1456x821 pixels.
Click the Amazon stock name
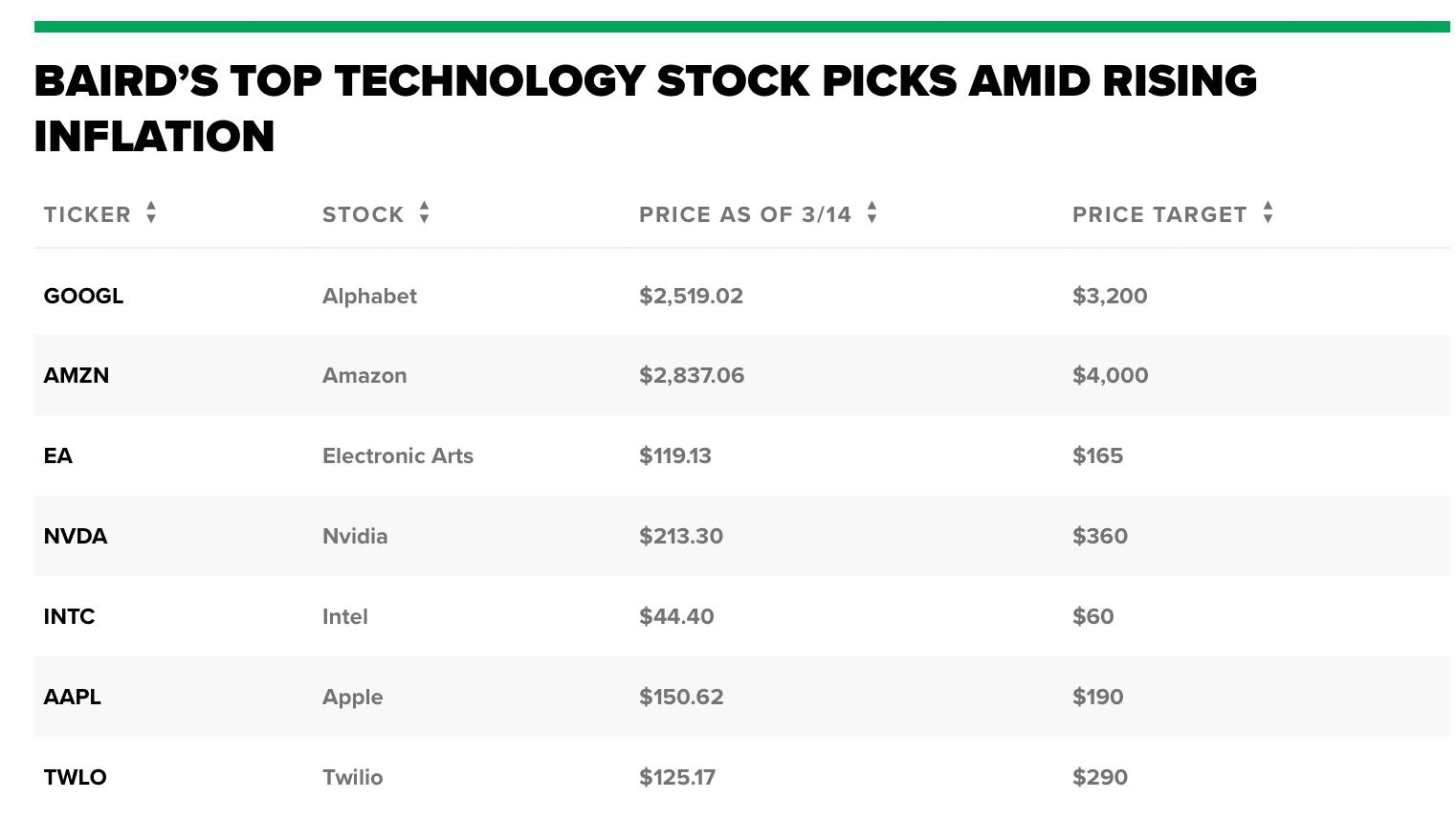click(x=364, y=375)
